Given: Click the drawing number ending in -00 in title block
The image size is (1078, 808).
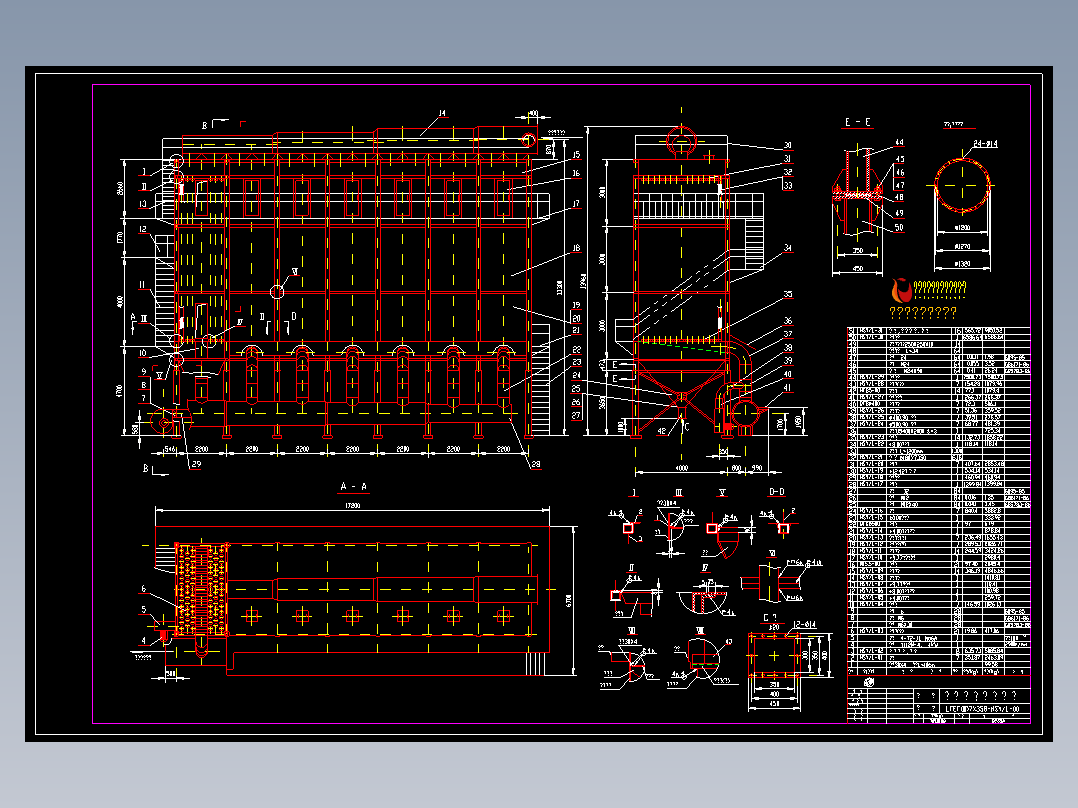Looking at the screenshot, I should pyautogui.click(x=982, y=709).
